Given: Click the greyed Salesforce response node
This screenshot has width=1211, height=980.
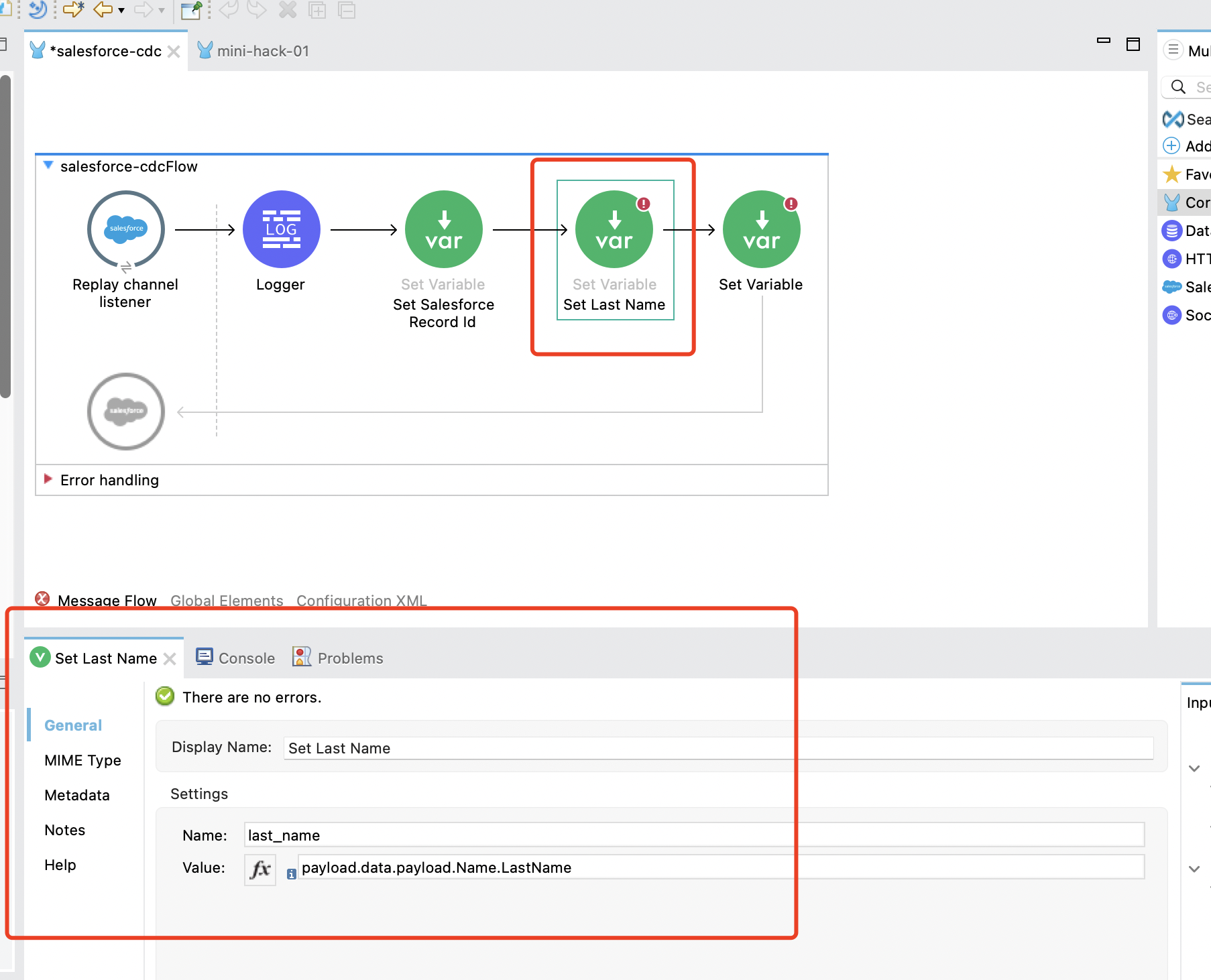Looking at the screenshot, I should [x=126, y=411].
